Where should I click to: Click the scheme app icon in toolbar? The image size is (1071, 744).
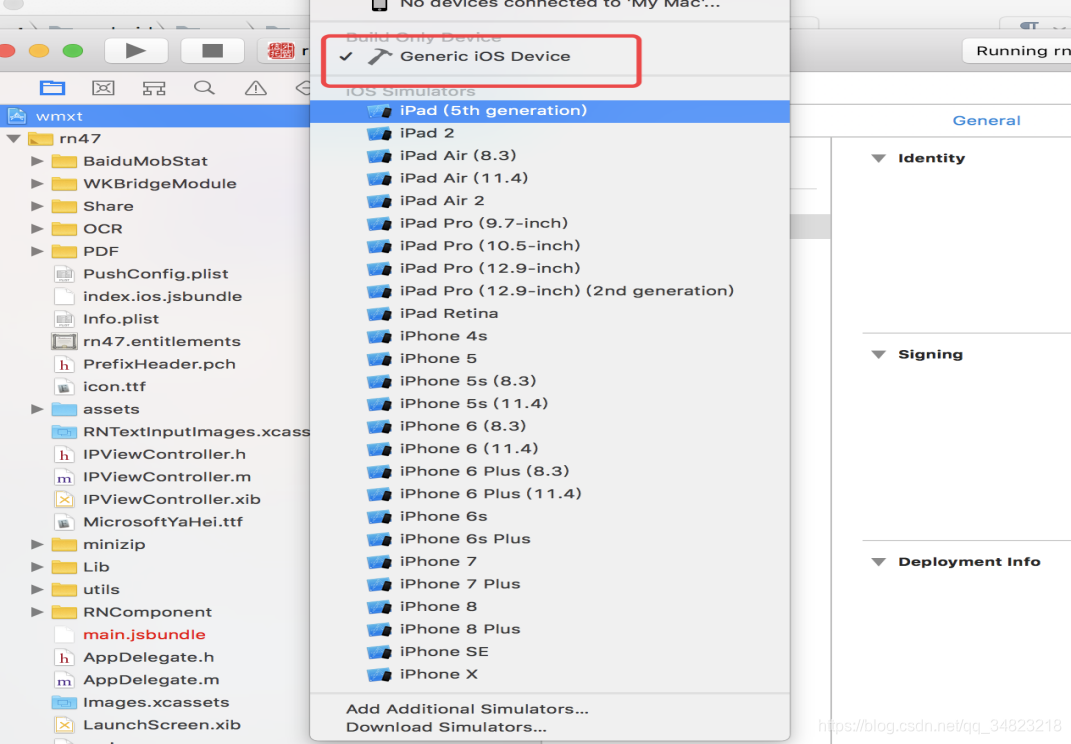pyautogui.click(x=281, y=51)
